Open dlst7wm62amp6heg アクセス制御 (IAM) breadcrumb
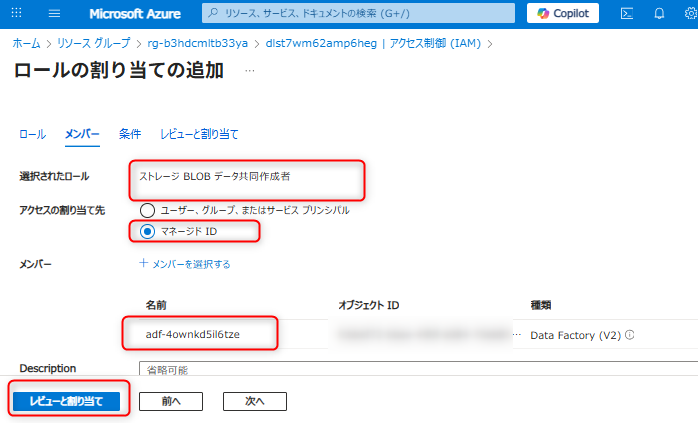Screen dimensions: 698x423 (373, 43)
